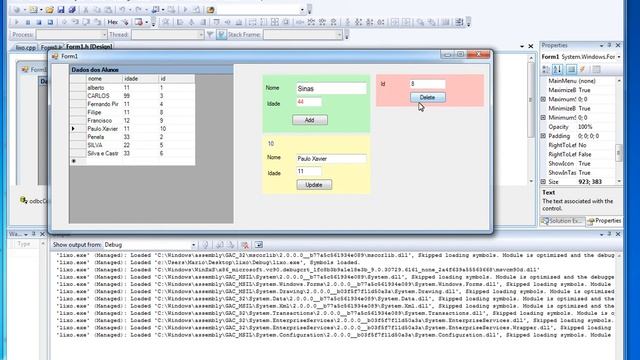Click the Idade field containing 44

click(309, 102)
